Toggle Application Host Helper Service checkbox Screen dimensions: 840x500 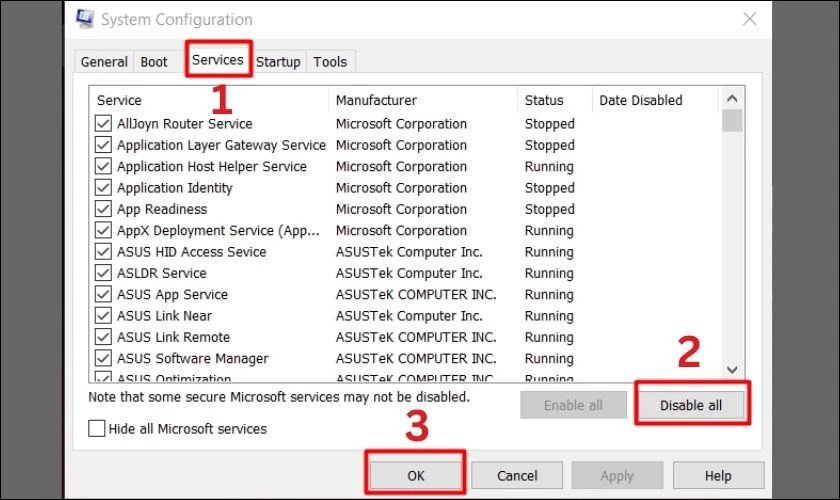(103, 167)
